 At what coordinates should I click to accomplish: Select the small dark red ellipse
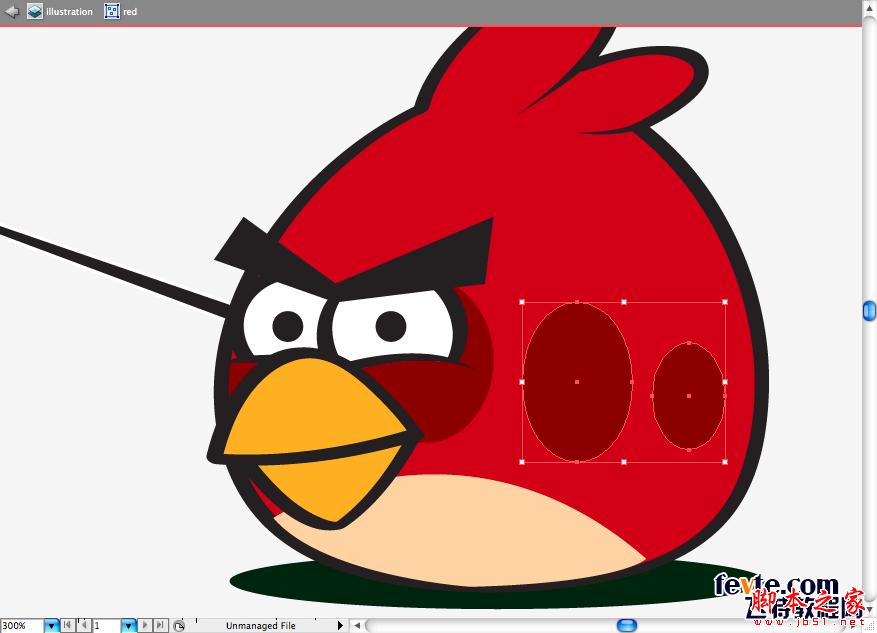(x=689, y=396)
